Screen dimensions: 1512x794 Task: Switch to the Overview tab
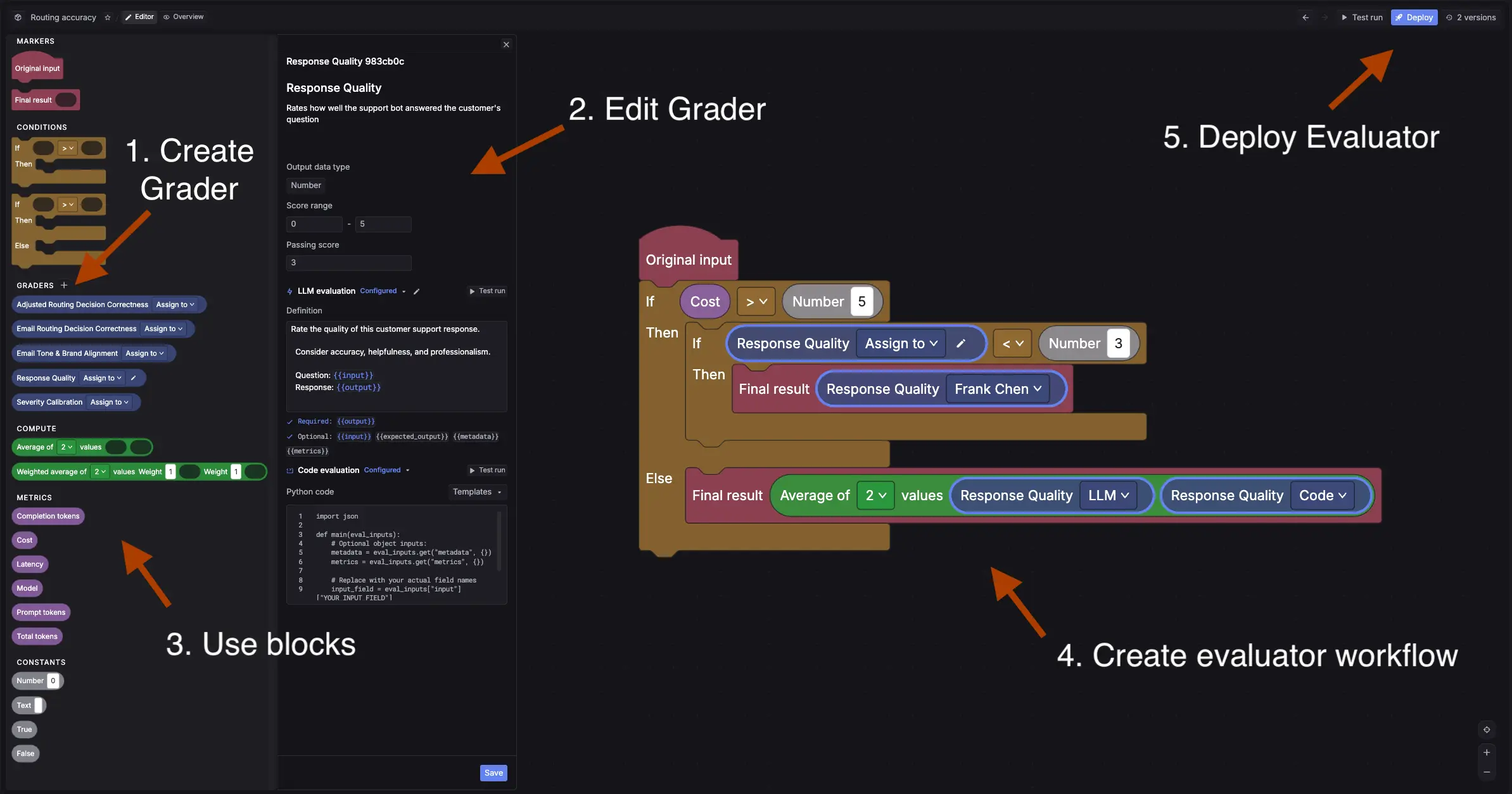coord(184,17)
